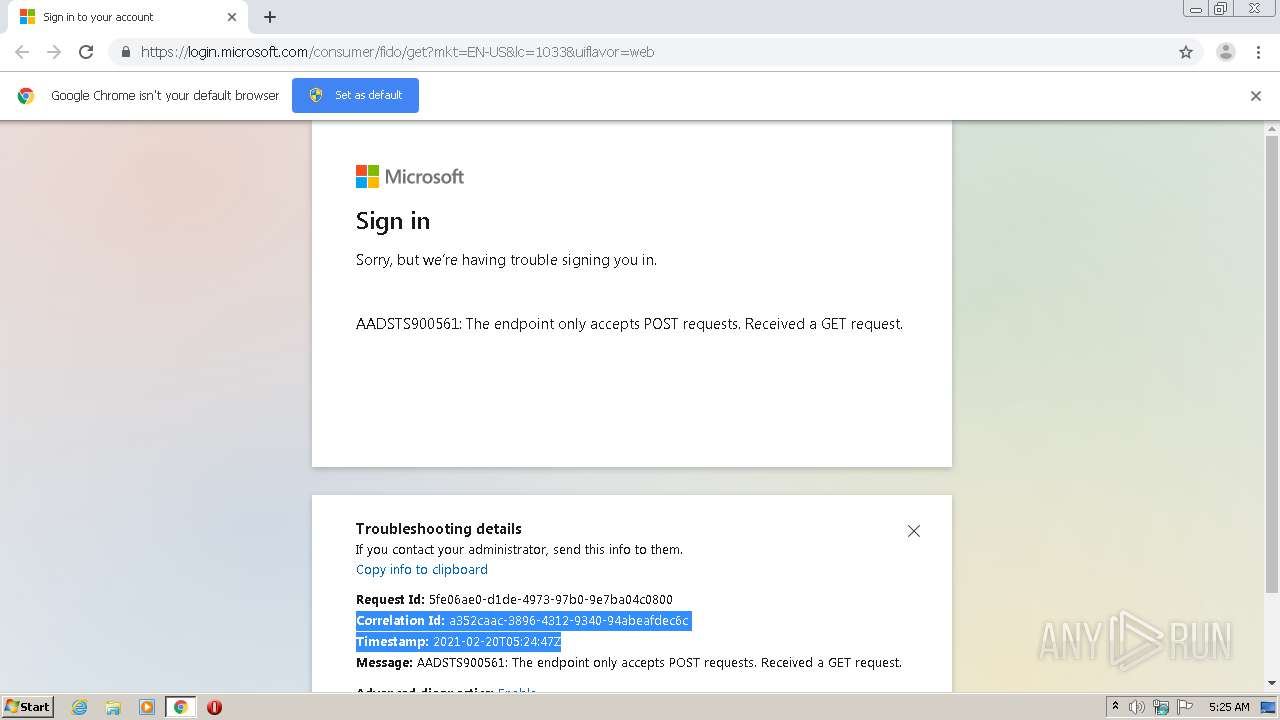Click the Microsoft logo
Viewport: 1280px width, 720px height.
coord(410,177)
